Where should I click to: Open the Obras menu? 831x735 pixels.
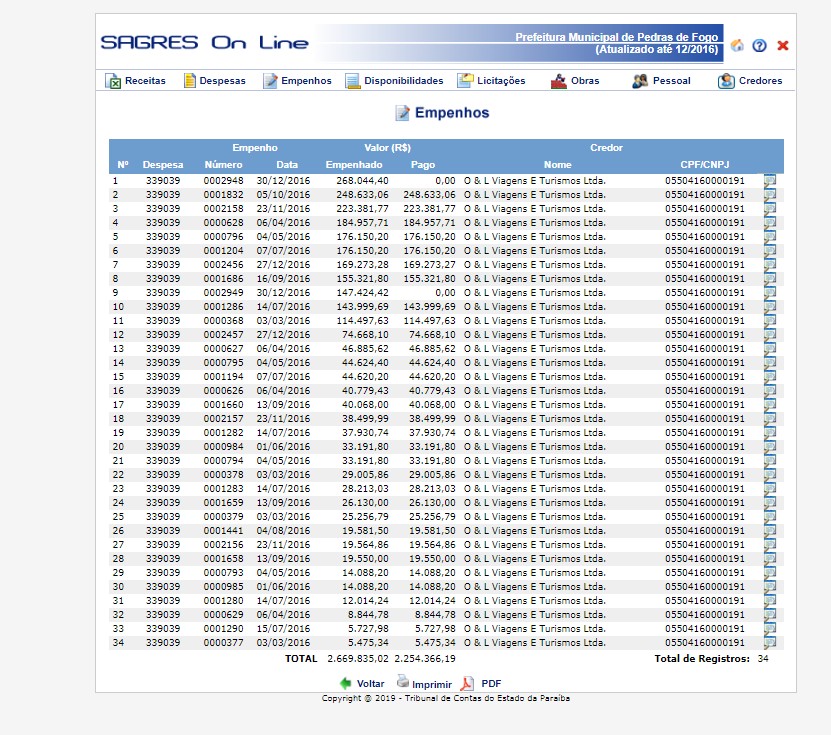585,81
